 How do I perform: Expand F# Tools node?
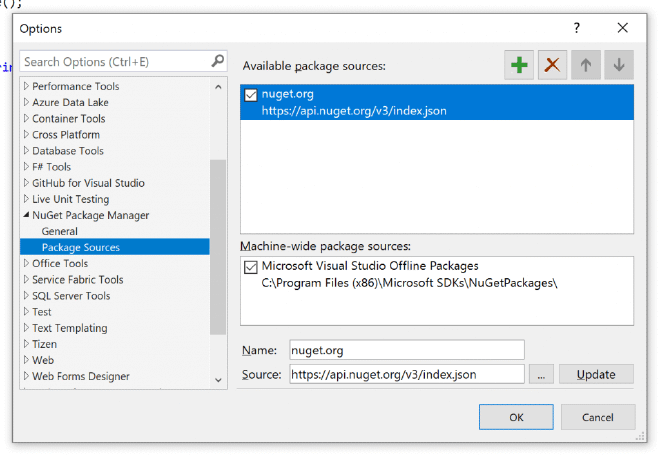[26, 166]
